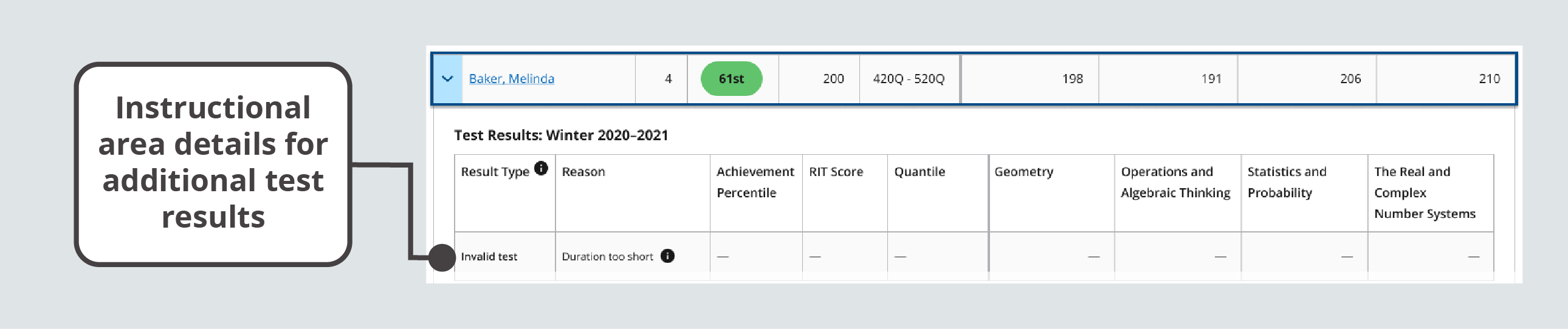This screenshot has width=1568, height=329.
Task: Click the Achievement Percentile column header
Action: click(x=755, y=182)
